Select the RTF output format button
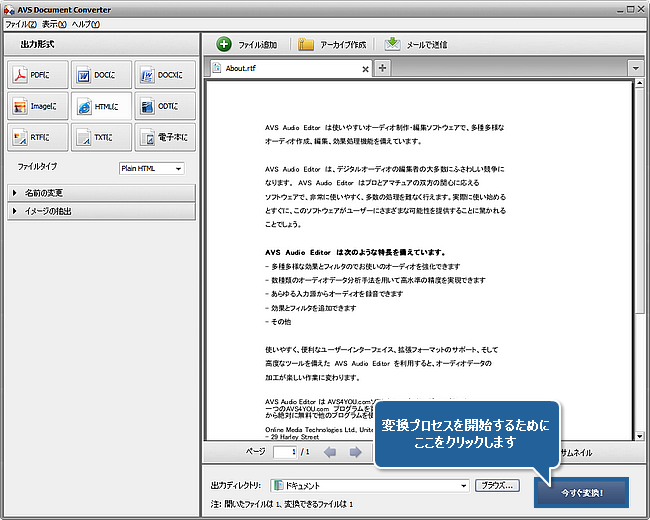Image resolution: width=650 pixels, height=520 pixels. [x=38, y=137]
